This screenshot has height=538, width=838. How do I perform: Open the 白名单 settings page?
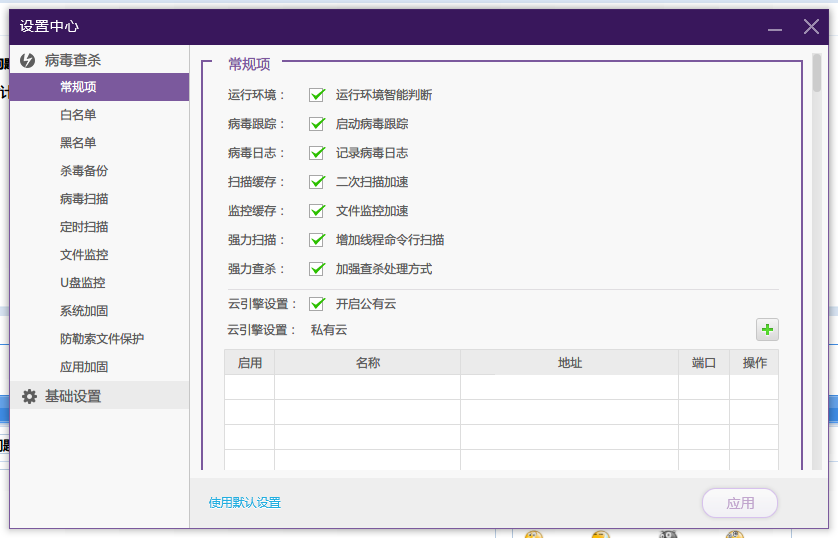pos(78,115)
